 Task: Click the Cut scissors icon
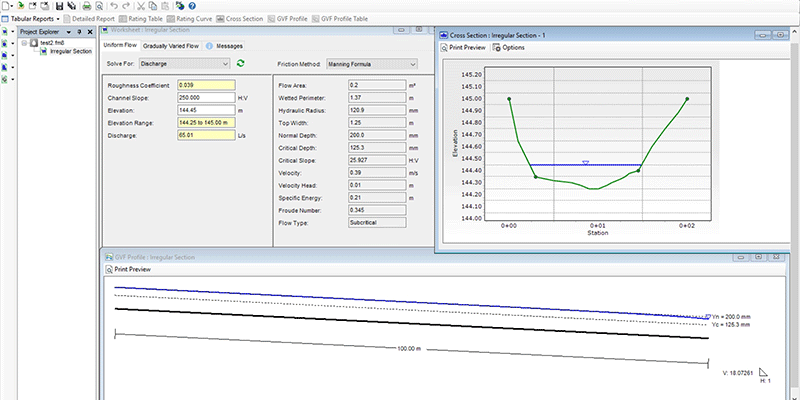(139, 6)
